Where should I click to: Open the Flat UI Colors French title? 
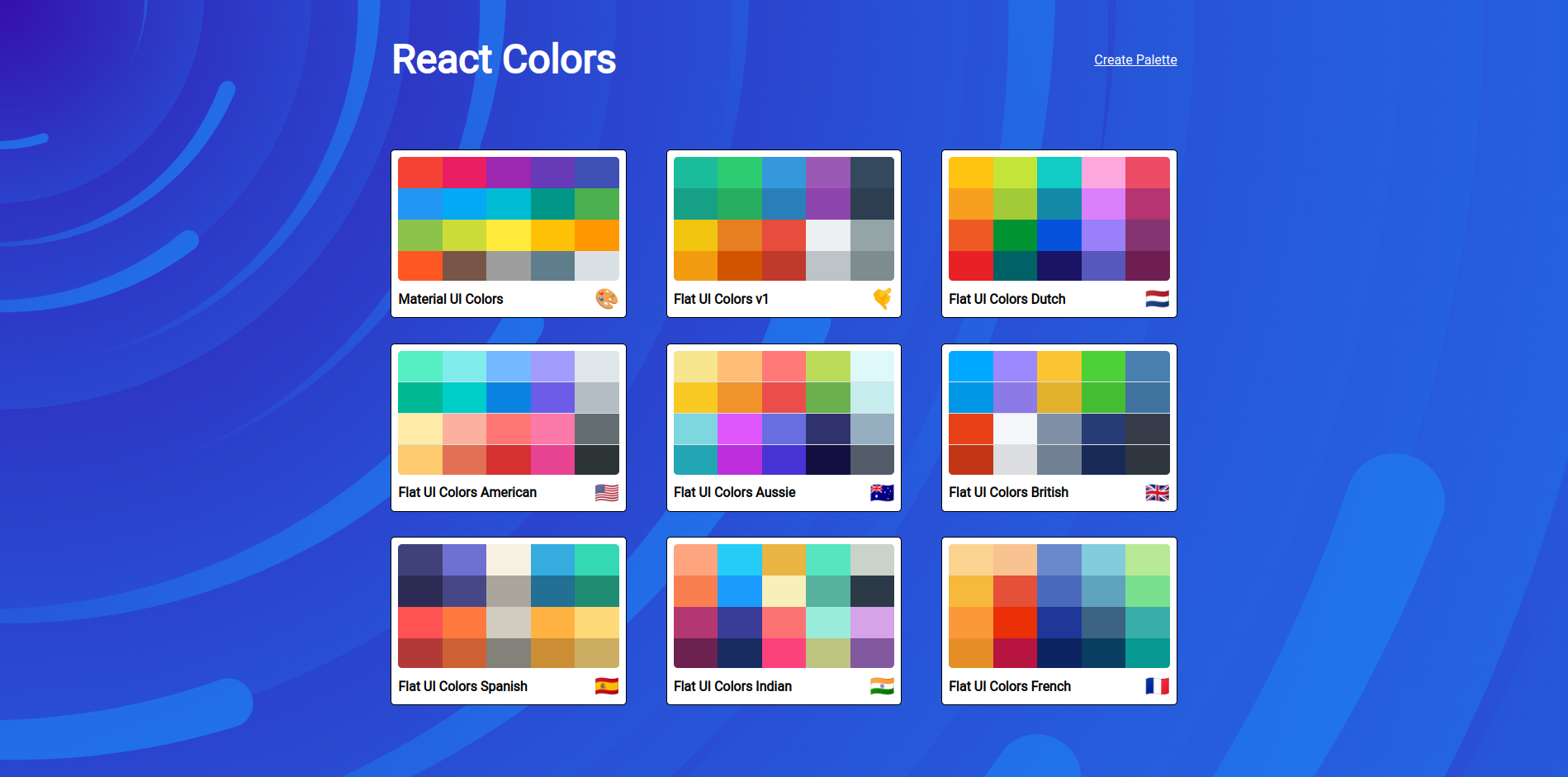tap(1010, 686)
